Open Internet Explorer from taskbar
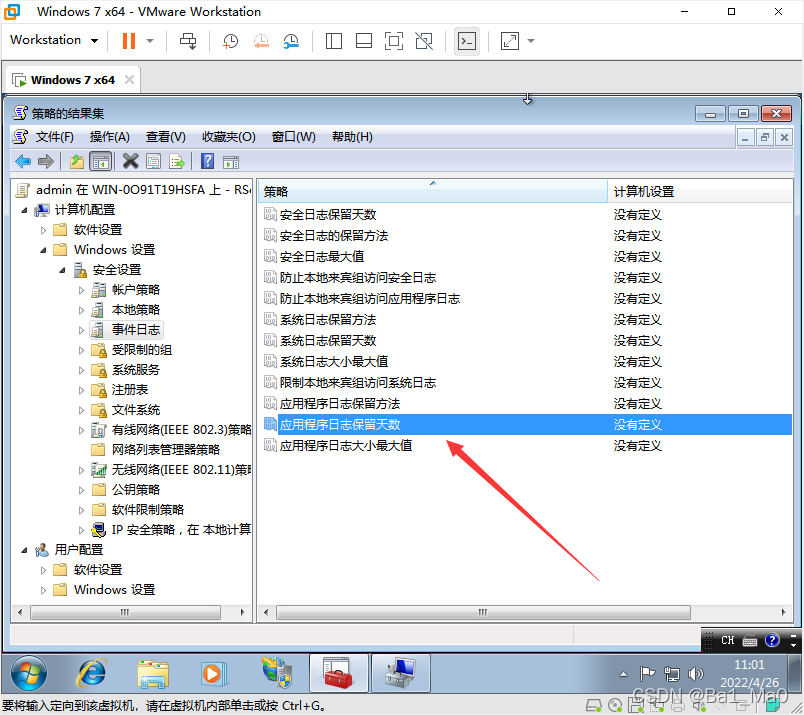Screen dimensions: 804x715 [92, 673]
